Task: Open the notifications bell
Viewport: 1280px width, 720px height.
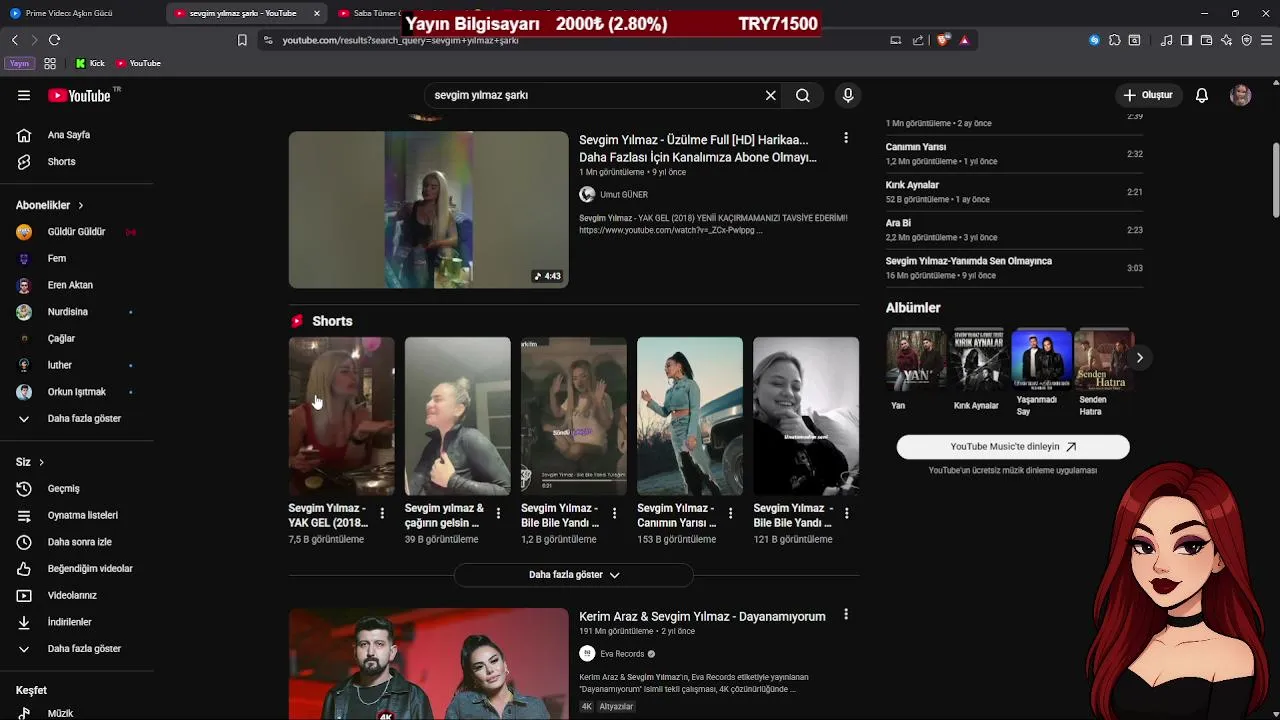Action: pos(1202,95)
